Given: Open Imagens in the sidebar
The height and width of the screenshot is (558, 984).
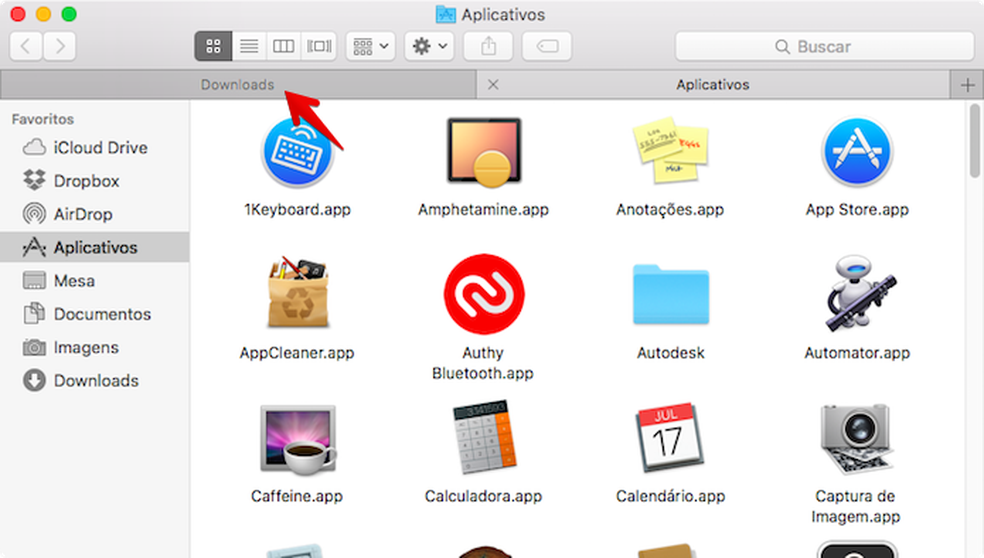Looking at the screenshot, I should tap(95, 347).
